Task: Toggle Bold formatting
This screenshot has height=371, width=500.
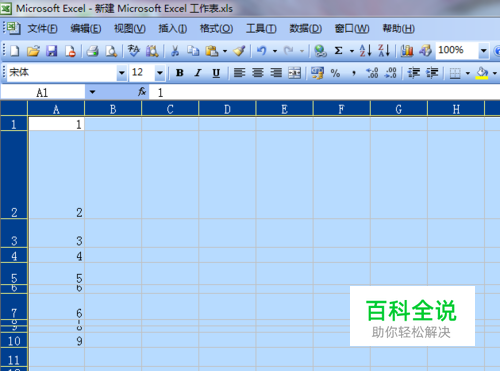Action: 180,72
